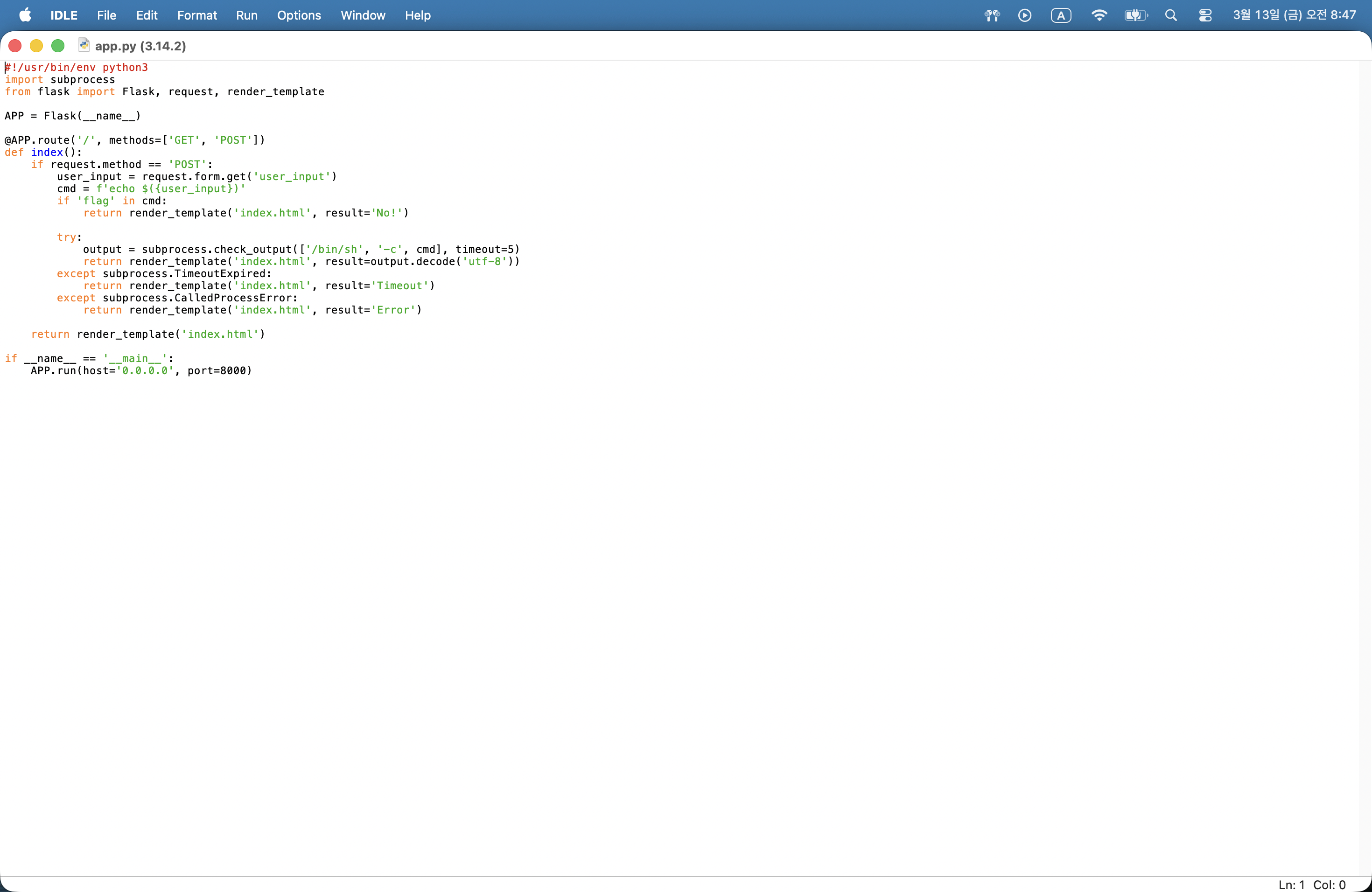Switch the keyboard input source indicator
This screenshot has width=1372, height=892.
point(1061,15)
